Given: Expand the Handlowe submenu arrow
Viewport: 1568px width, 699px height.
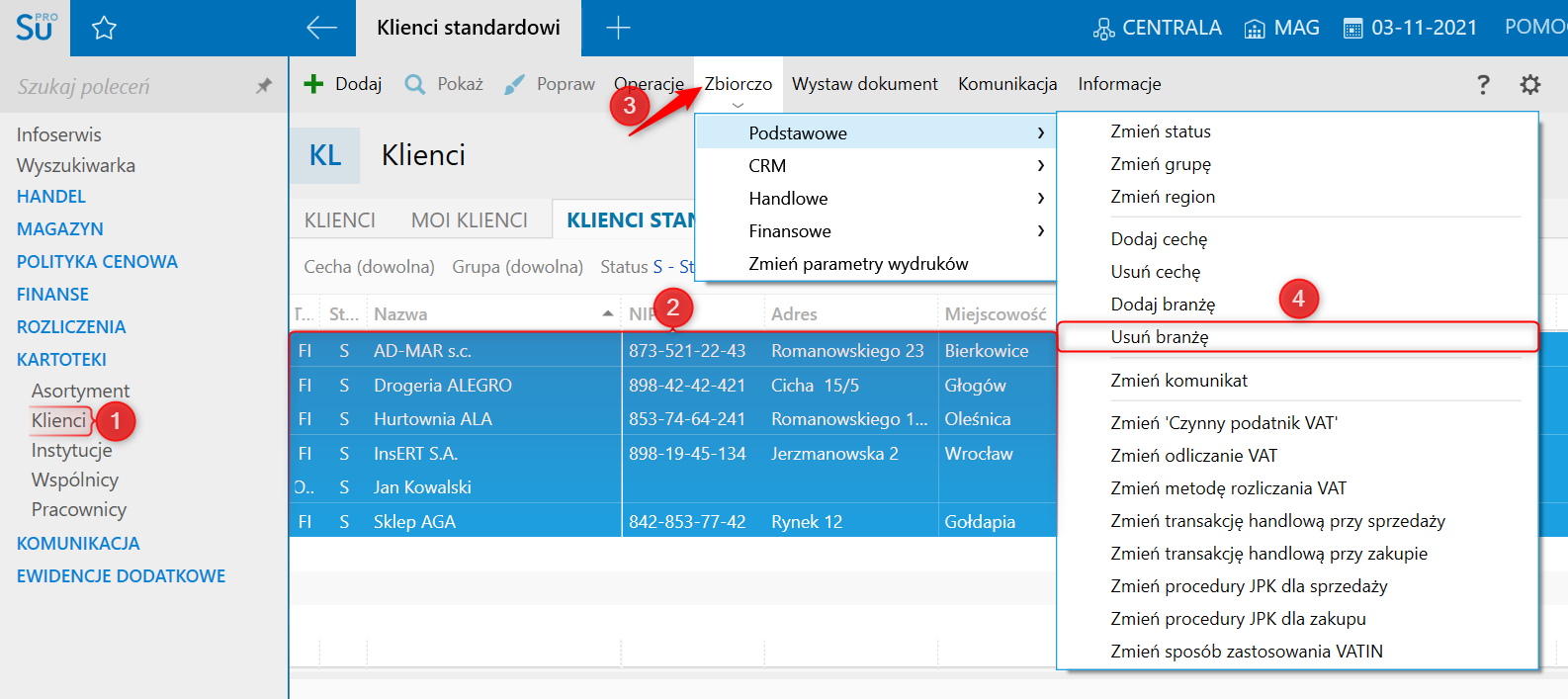Looking at the screenshot, I should (x=1041, y=198).
